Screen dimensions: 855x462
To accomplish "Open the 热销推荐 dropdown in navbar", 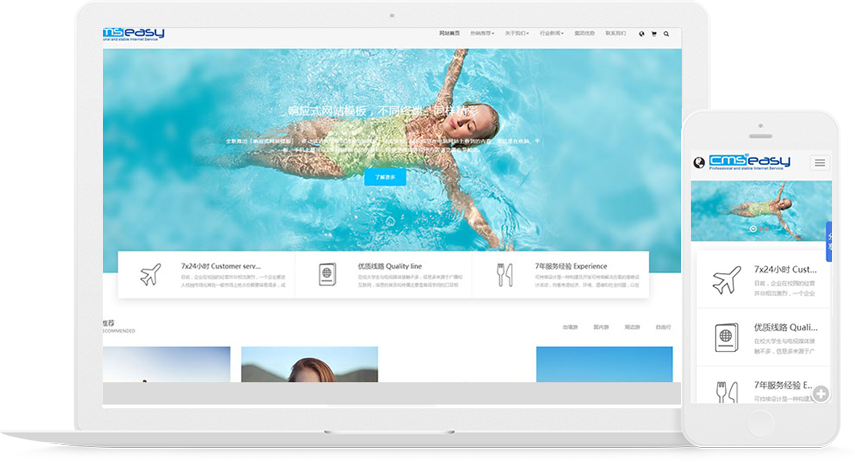I will (481, 34).
